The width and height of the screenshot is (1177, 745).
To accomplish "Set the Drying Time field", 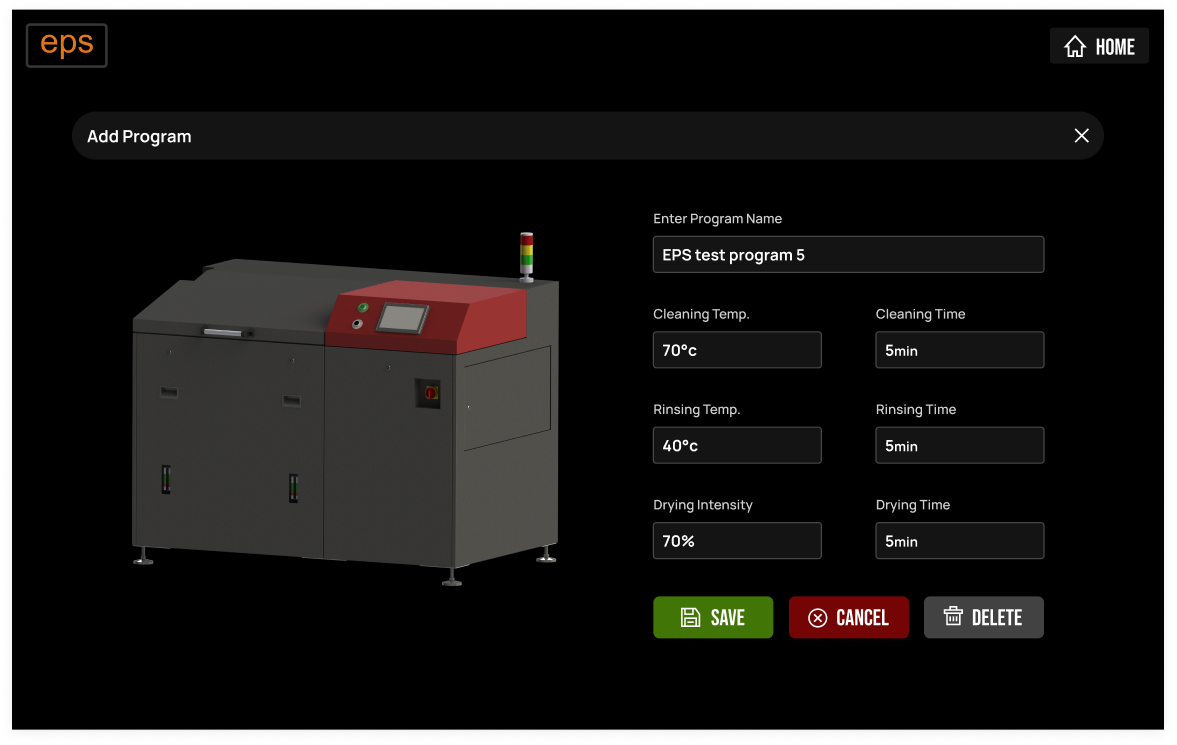I will point(959,541).
